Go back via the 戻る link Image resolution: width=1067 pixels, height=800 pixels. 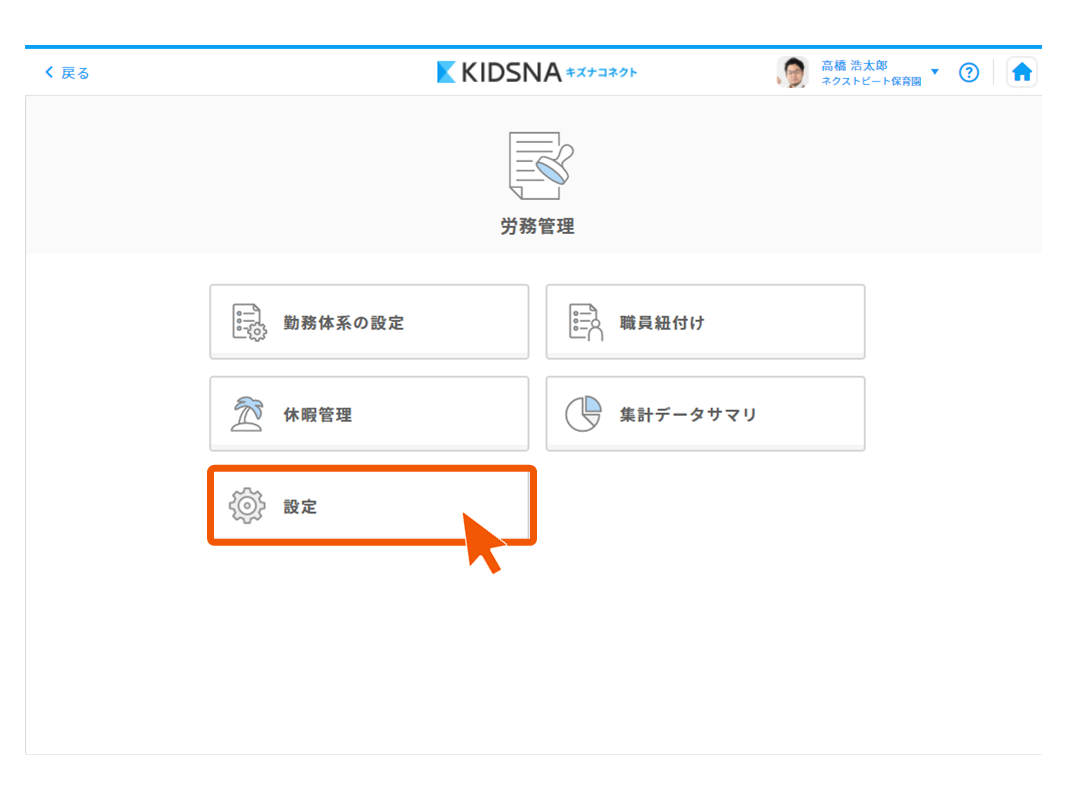tap(75, 73)
